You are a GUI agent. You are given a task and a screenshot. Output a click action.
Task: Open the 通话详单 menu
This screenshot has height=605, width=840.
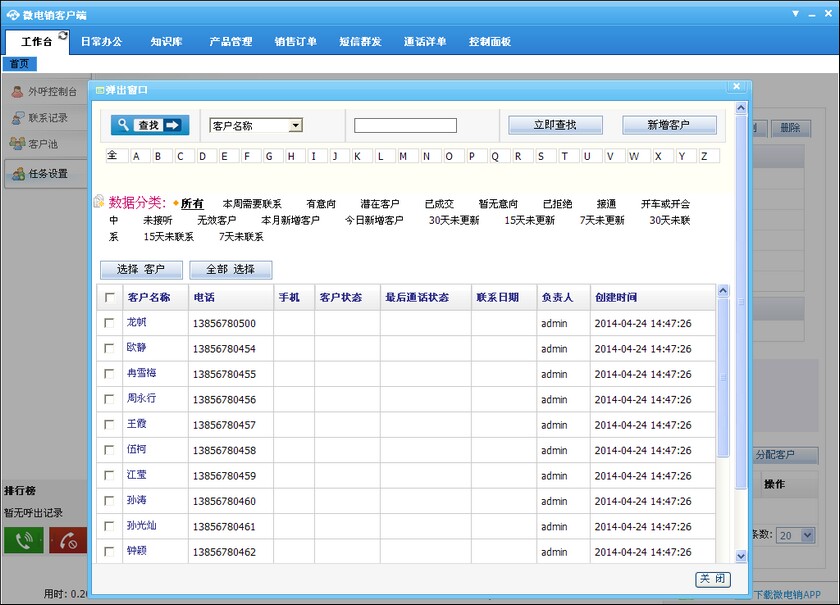425,42
